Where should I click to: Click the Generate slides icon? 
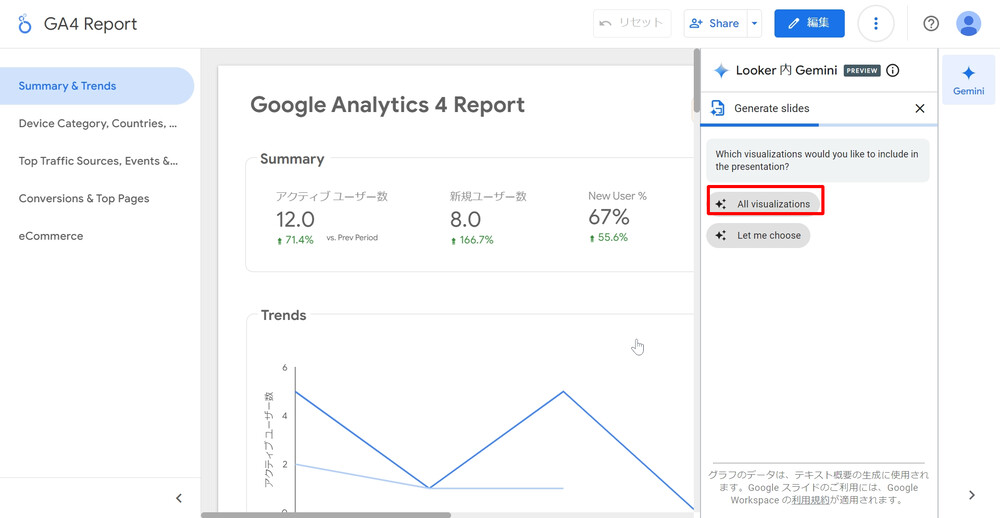pos(718,108)
